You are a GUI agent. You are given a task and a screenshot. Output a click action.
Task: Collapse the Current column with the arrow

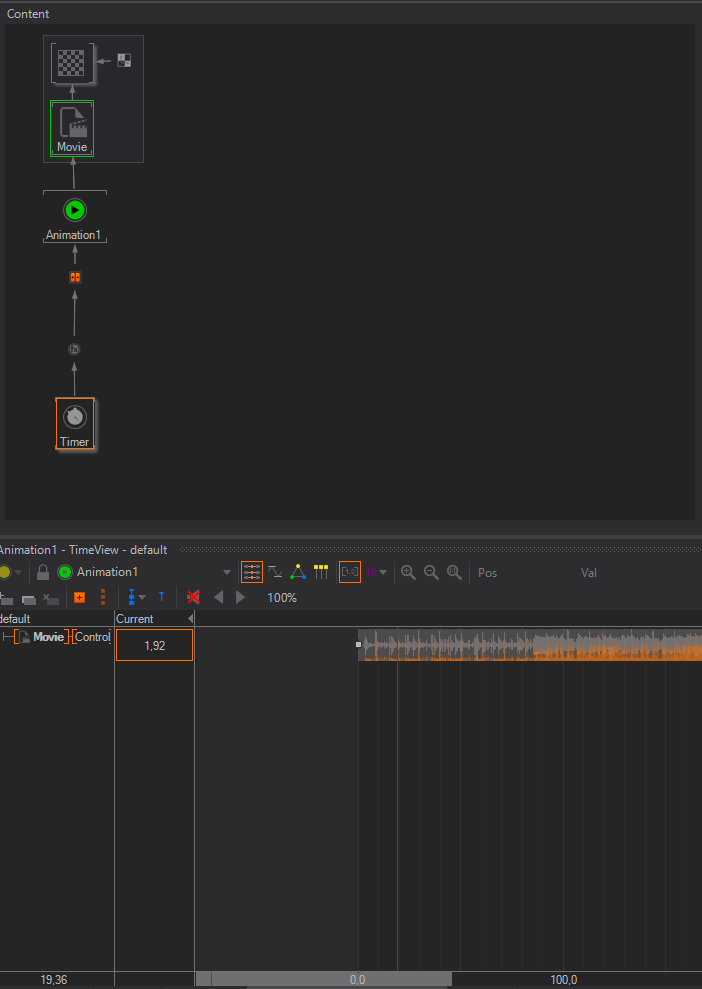click(190, 619)
